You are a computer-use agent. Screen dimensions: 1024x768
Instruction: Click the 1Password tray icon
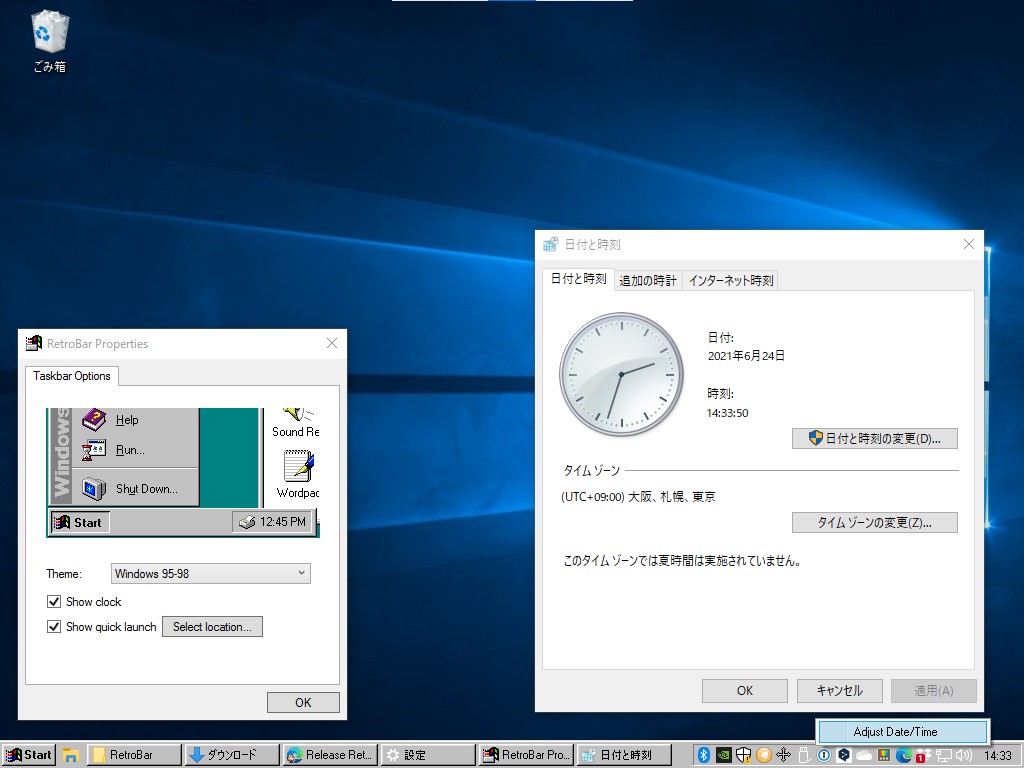tap(824, 756)
